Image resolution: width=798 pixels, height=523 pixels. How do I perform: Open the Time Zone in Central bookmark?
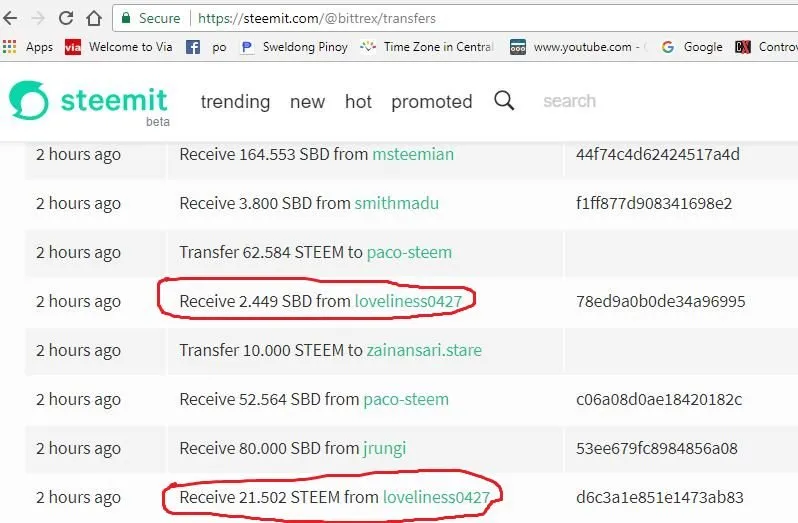(x=427, y=47)
